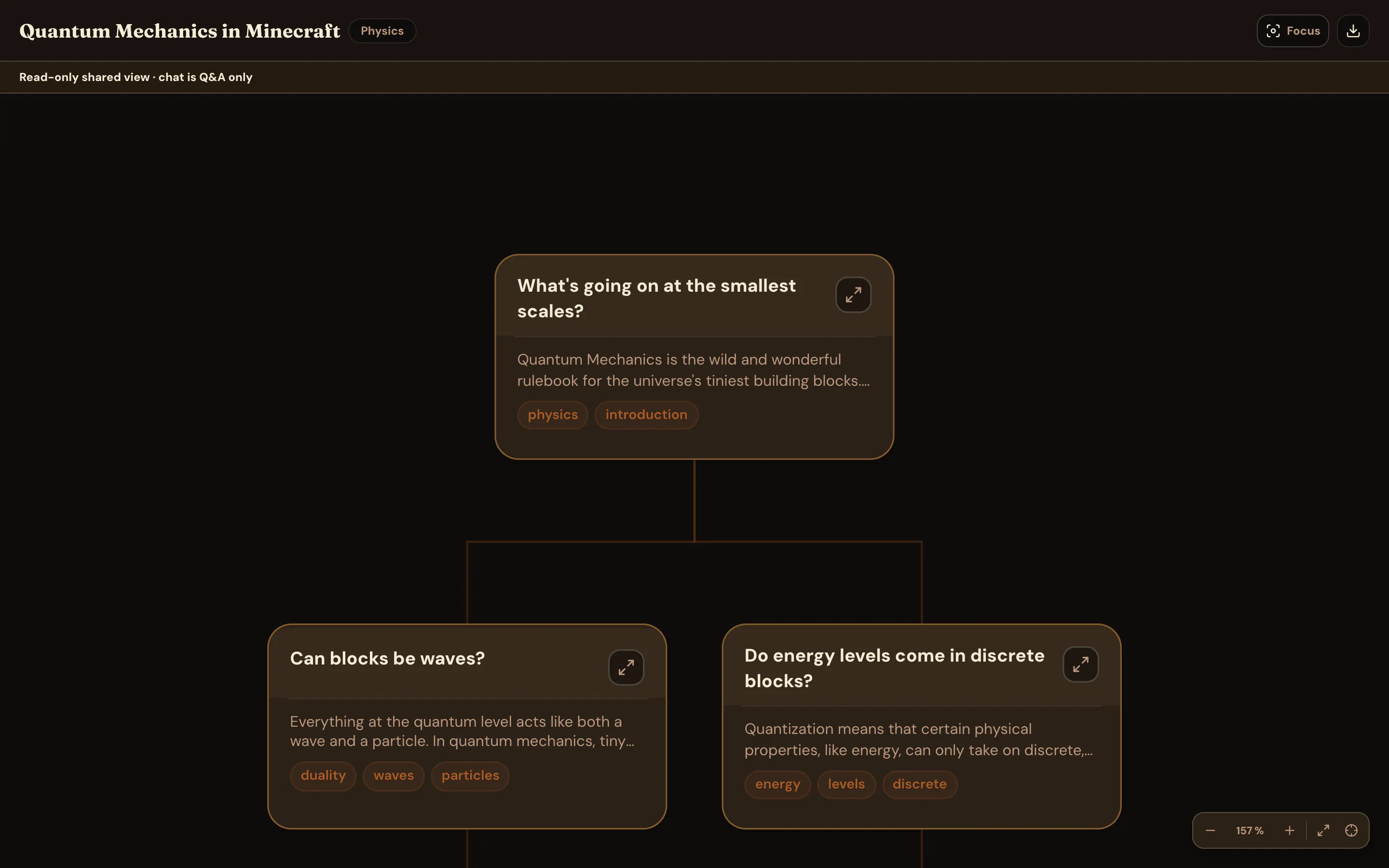Click the fit-to-screen arrows icon in zoom bar

point(1323,831)
